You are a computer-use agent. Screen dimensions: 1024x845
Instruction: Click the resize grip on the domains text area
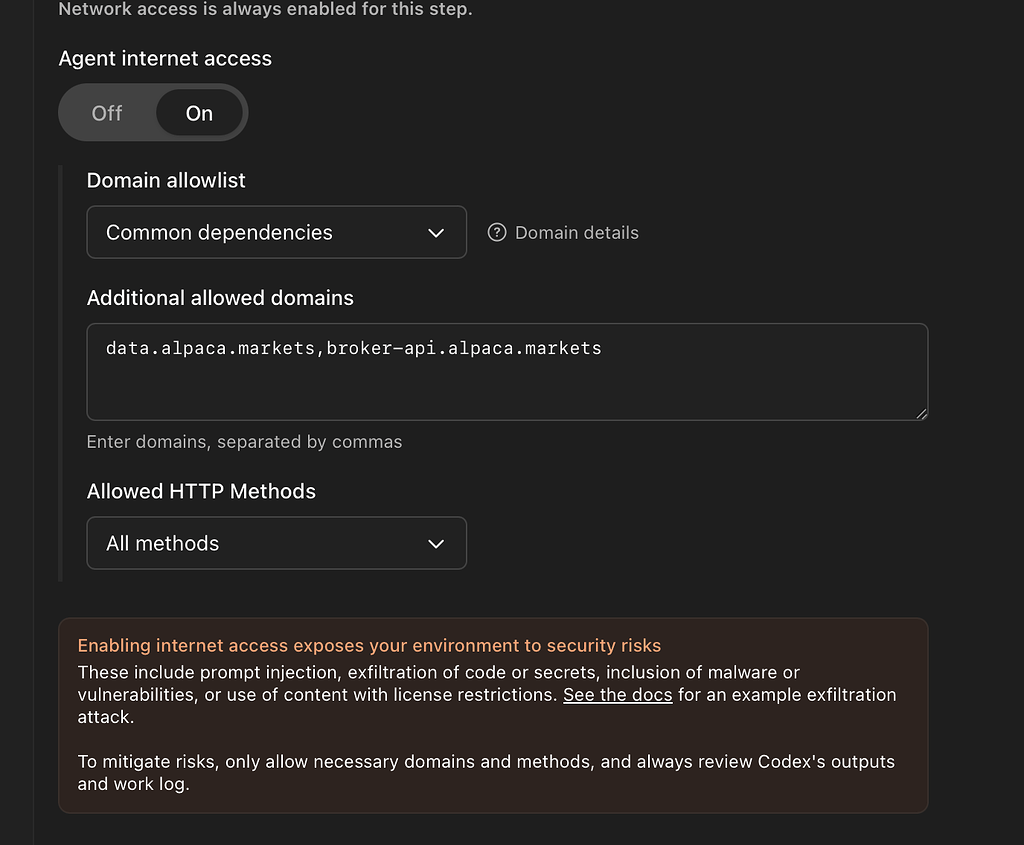click(x=920, y=412)
